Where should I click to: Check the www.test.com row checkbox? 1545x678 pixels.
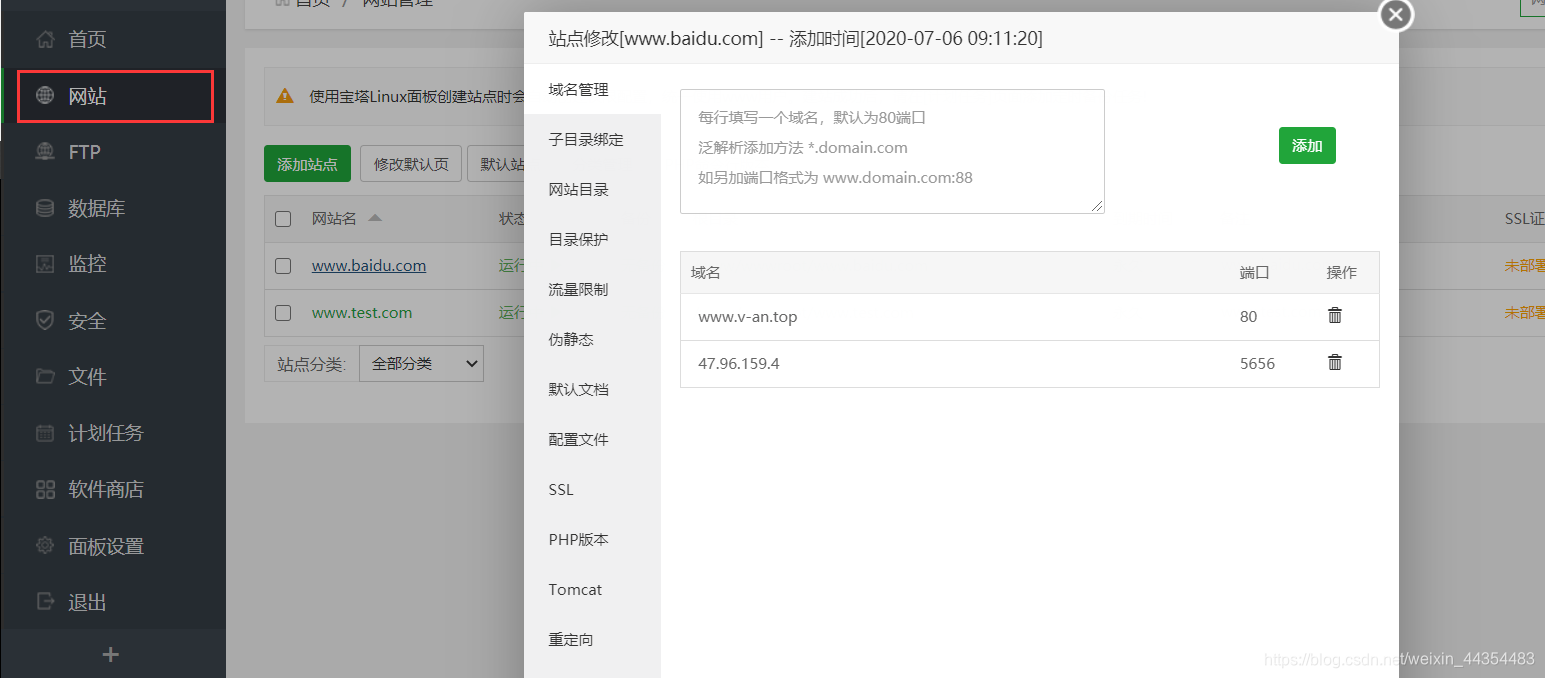pyautogui.click(x=282, y=312)
